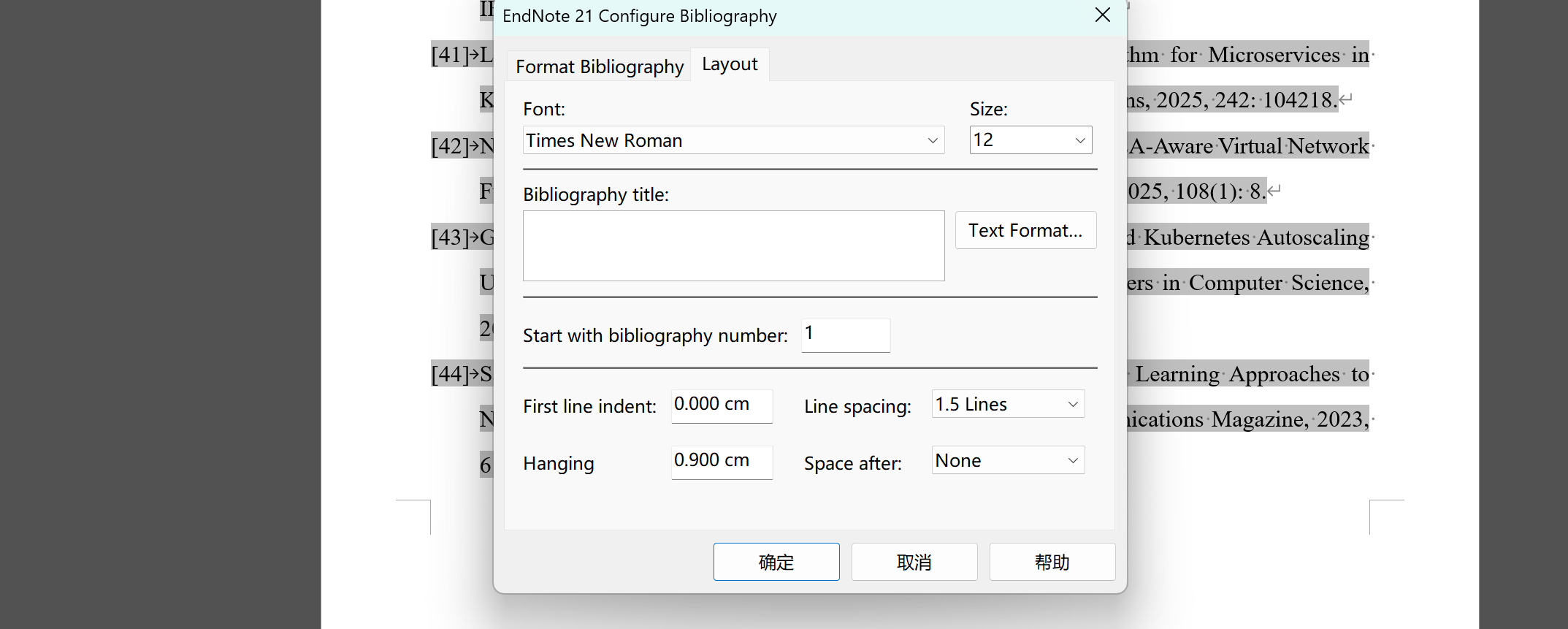This screenshot has width=1568, height=629.
Task: Switch to the Format Bibliography tab
Action: [600, 66]
